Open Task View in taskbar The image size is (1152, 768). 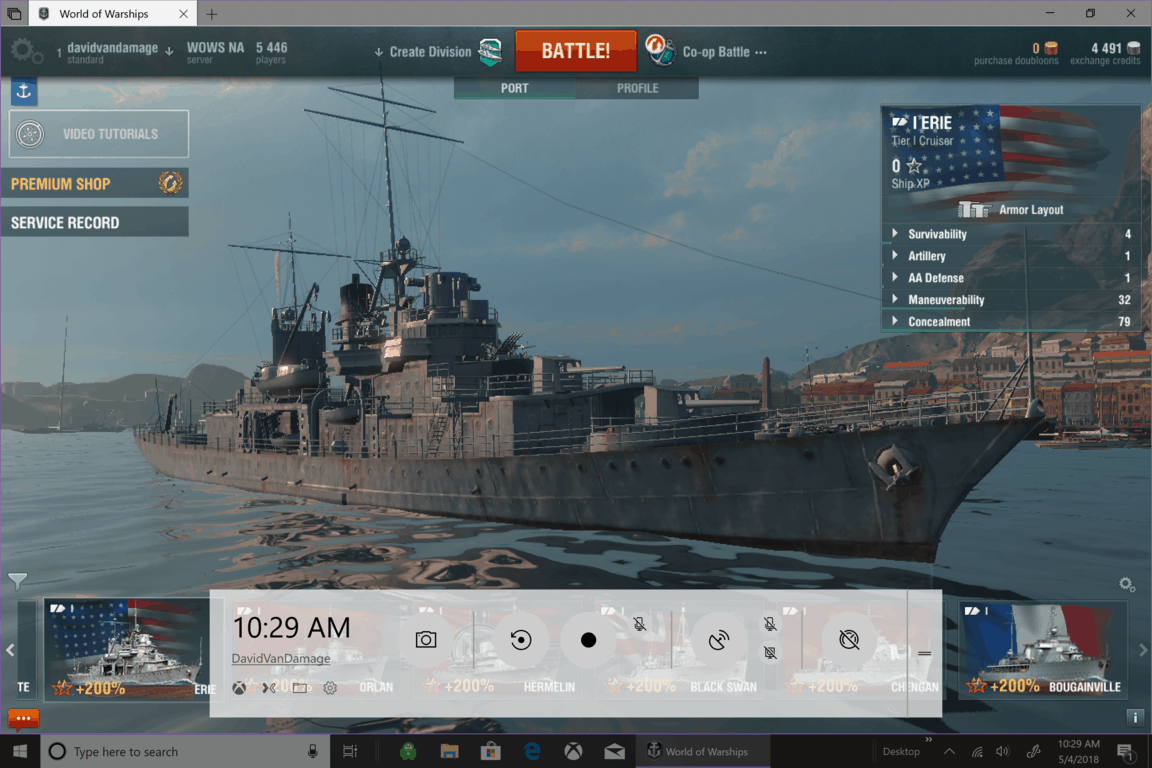[350, 751]
